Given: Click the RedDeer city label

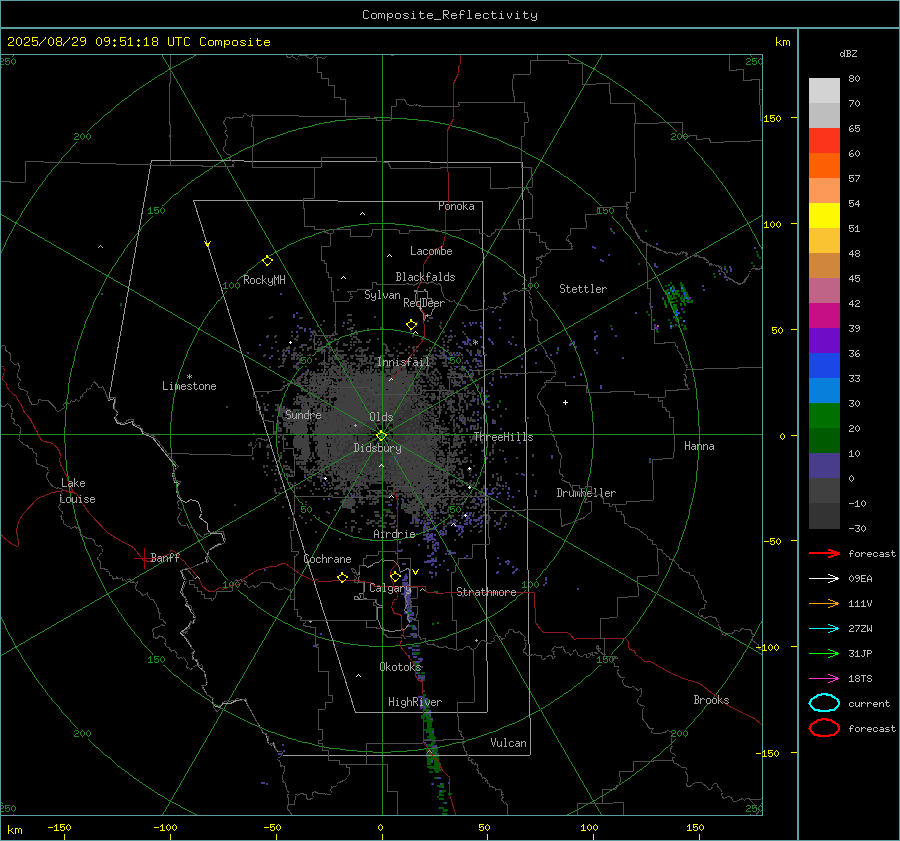Looking at the screenshot, I should [424, 303].
